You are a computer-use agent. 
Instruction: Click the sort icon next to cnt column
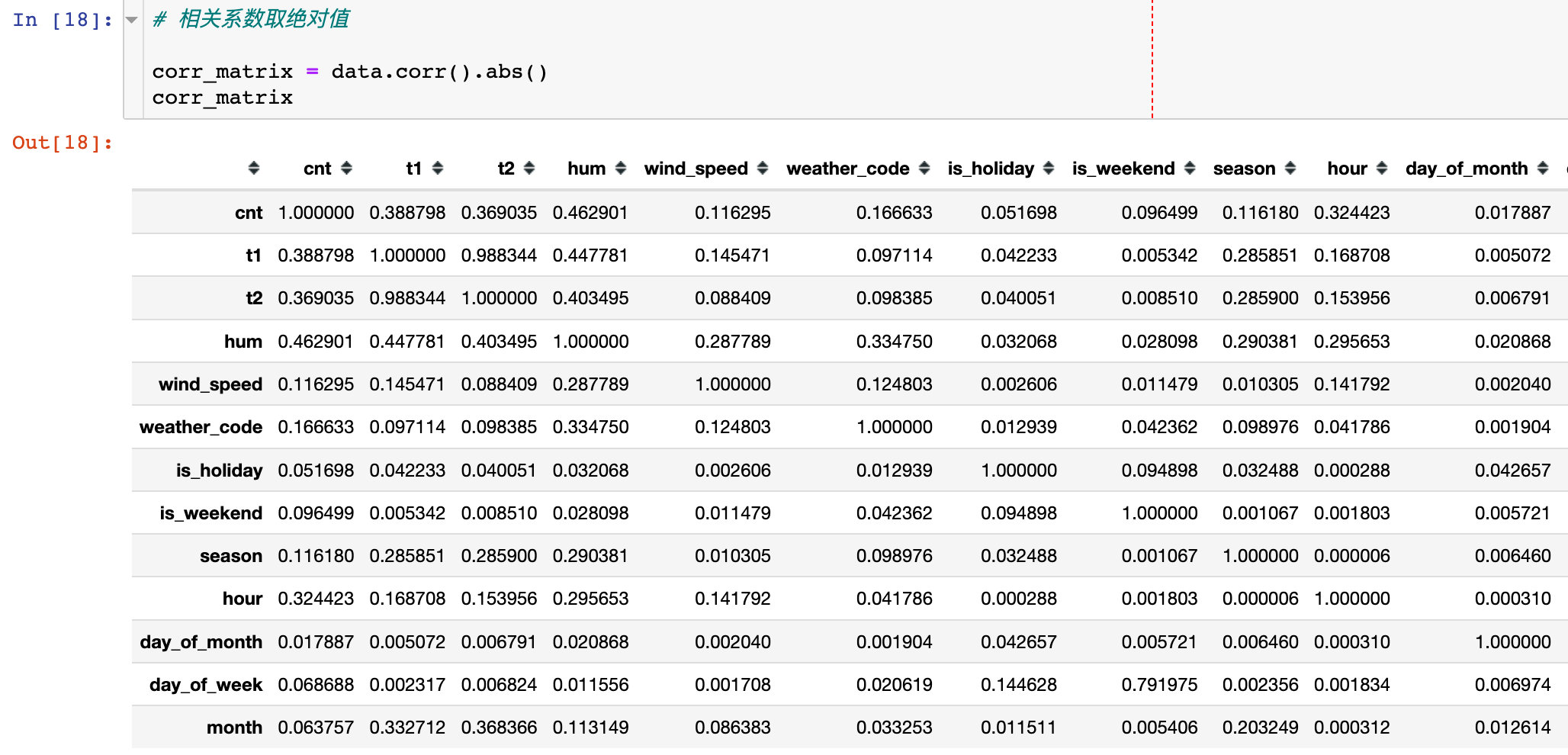[x=346, y=169]
